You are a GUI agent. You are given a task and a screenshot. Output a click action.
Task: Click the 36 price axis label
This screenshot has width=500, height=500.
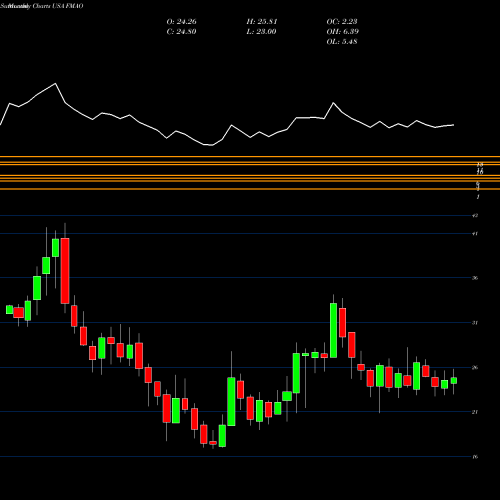click(x=475, y=278)
